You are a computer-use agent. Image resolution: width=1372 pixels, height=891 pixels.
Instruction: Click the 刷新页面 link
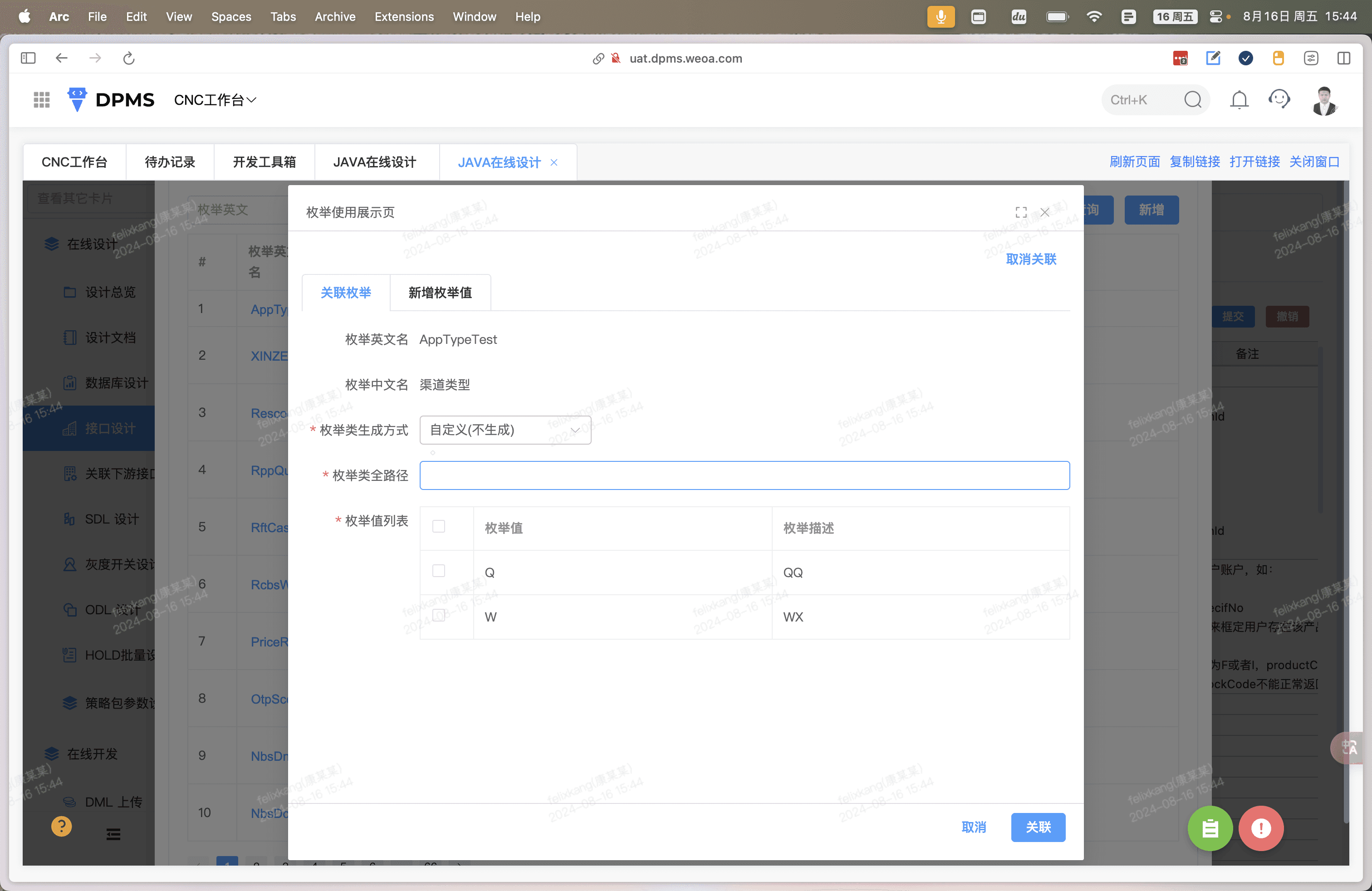click(1135, 162)
